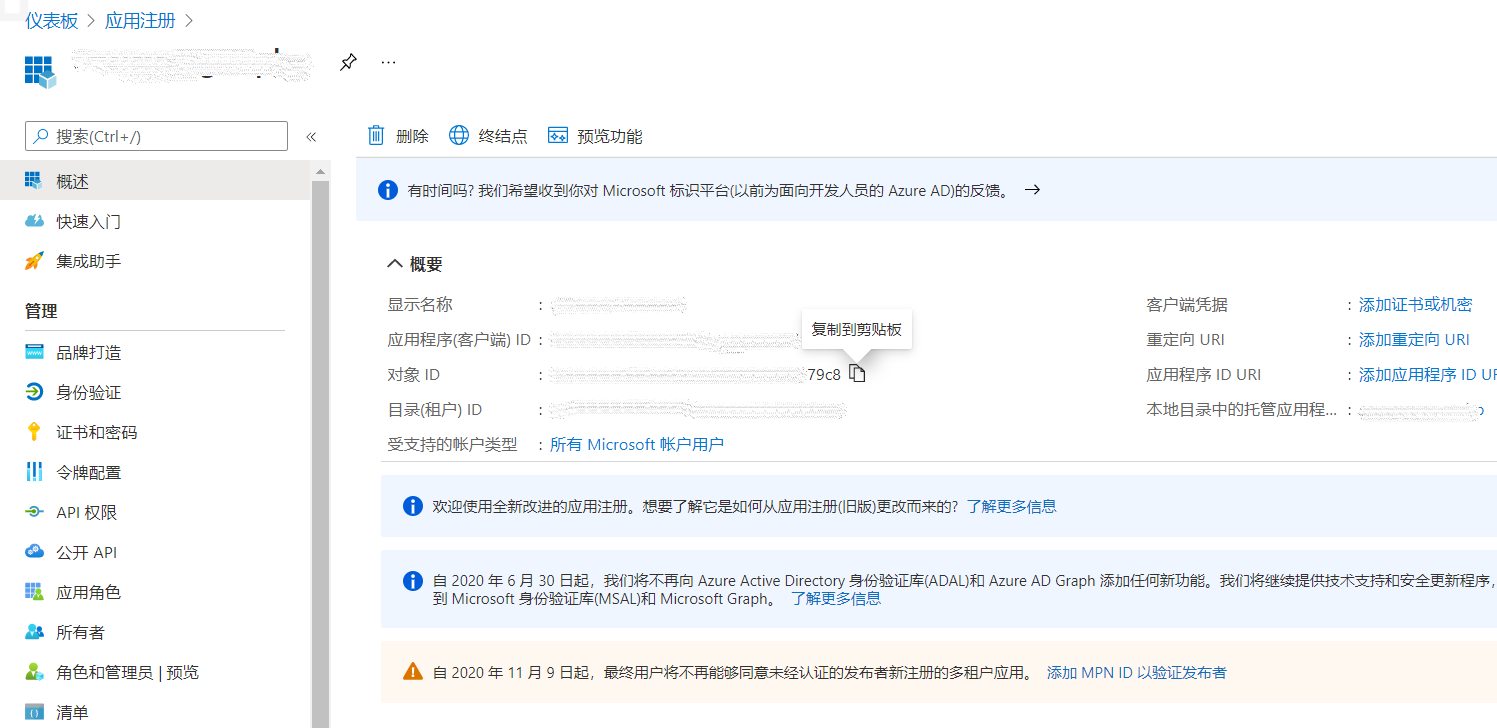Open the more options ellipsis menu
The width and height of the screenshot is (1497, 728).
coord(389,63)
